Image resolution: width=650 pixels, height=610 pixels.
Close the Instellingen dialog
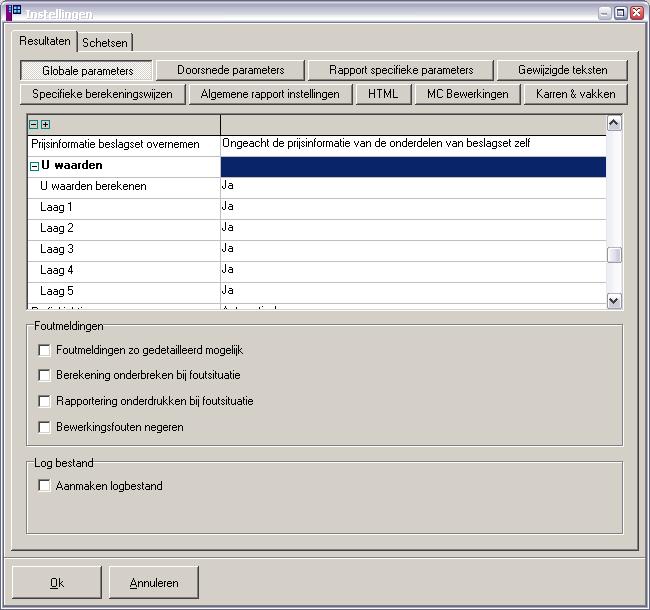[637, 13]
